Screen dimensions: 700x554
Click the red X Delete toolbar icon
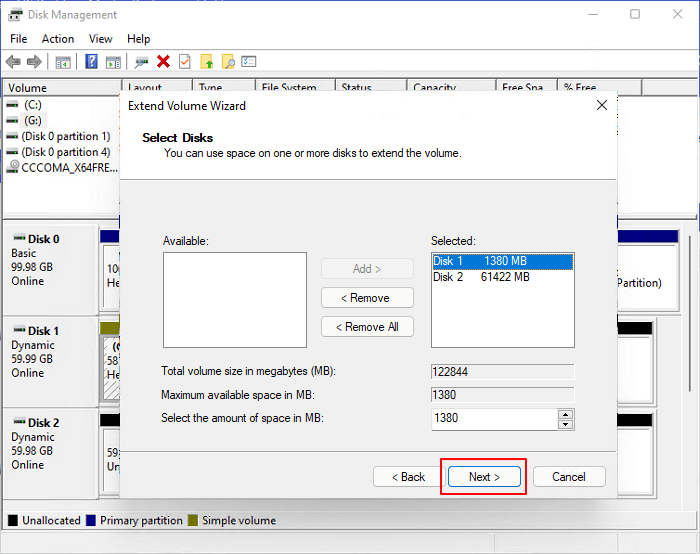[x=163, y=62]
